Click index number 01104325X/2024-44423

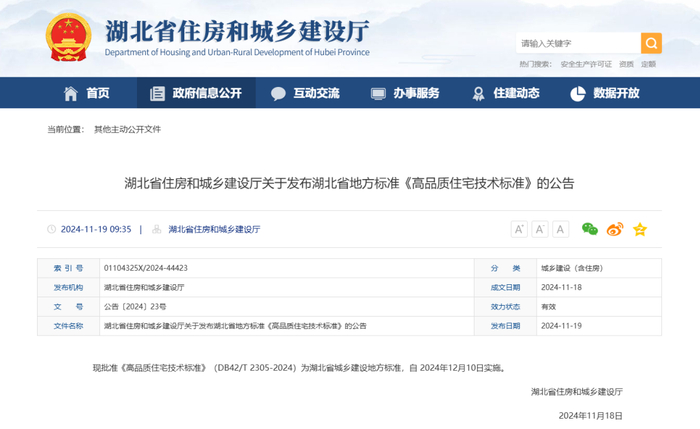pyautogui.click(x=146, y=268)
